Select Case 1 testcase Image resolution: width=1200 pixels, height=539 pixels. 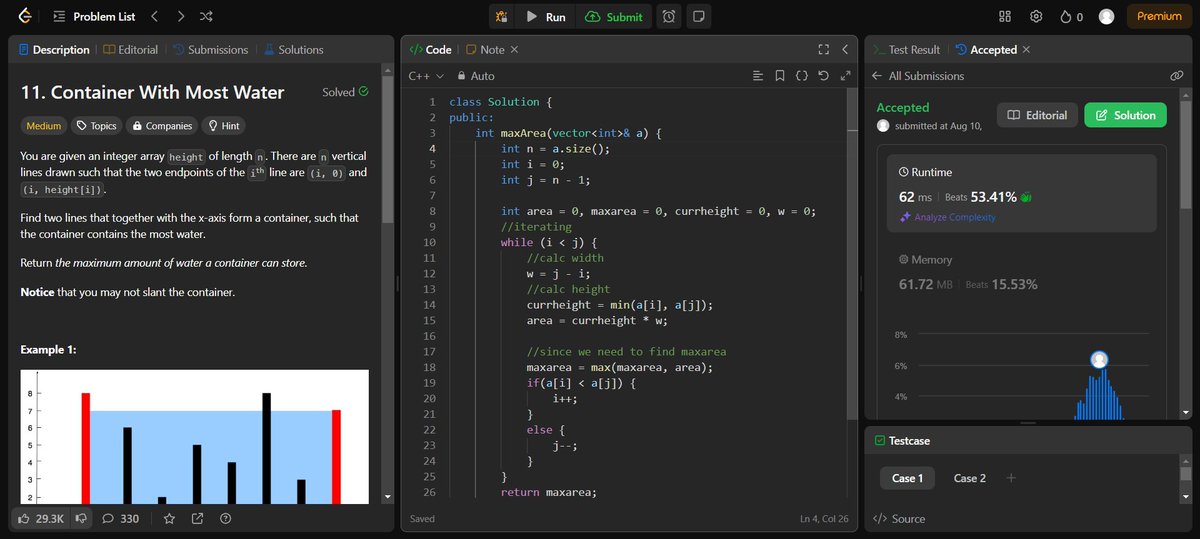point(907,478)
